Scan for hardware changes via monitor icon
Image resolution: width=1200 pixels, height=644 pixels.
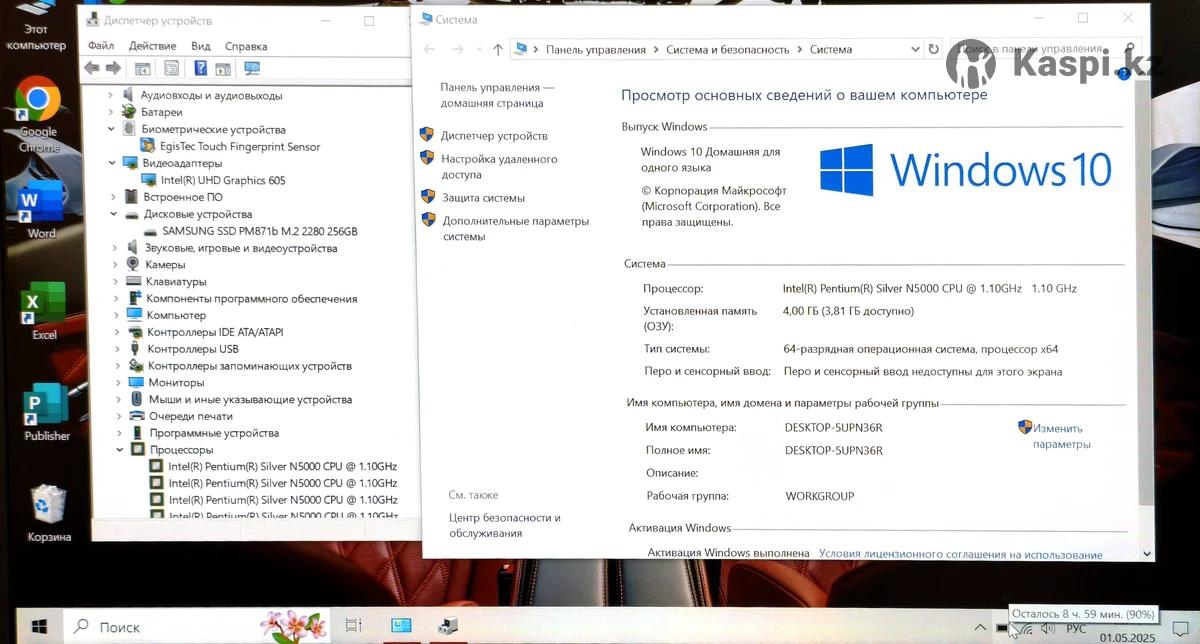[252, 68]
